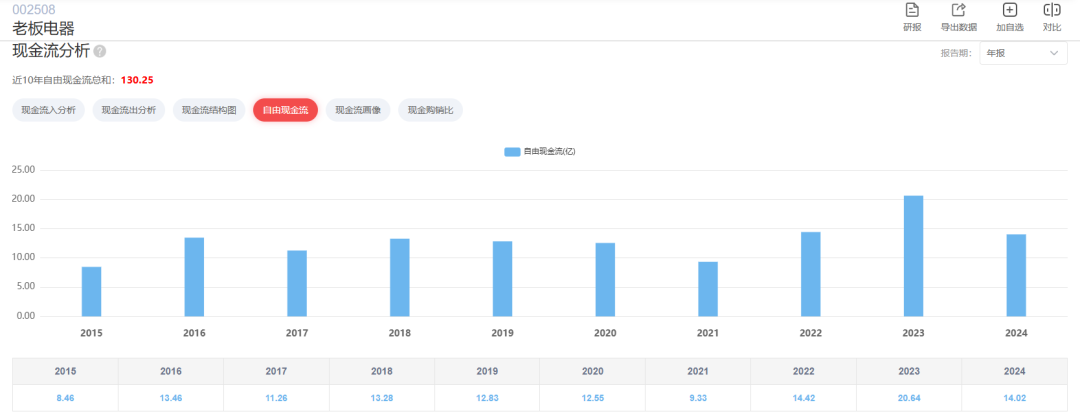Image resolution: width=1080 pixels, height=416 pixels.
Task: Switch to 现金购销比 tab
Action: (x=430, y=110)
